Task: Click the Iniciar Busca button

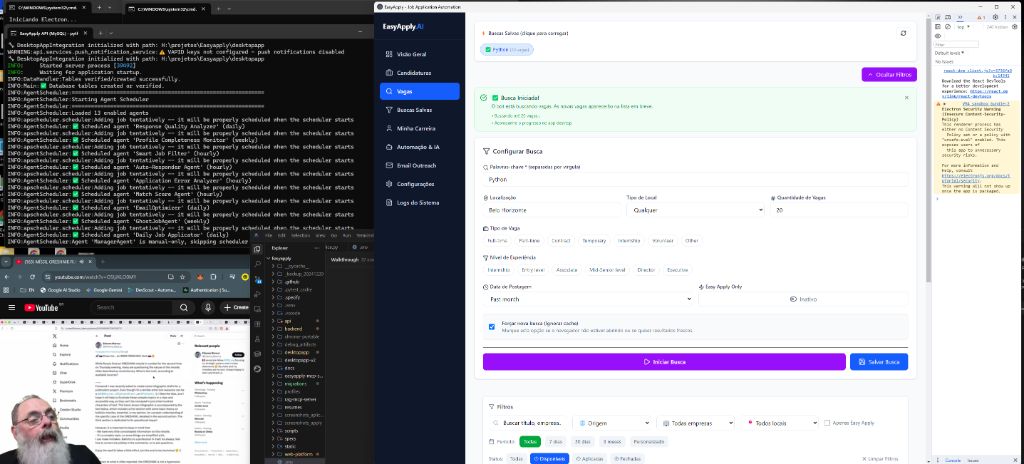Action: (663, 362)
